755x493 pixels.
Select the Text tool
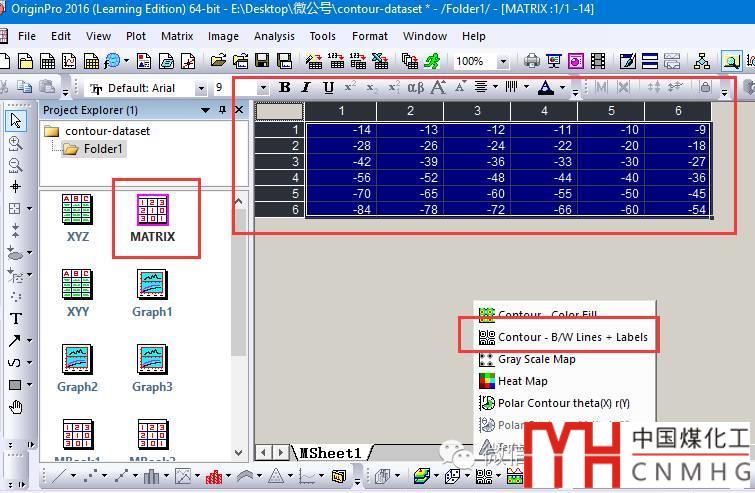coord(16,319)
